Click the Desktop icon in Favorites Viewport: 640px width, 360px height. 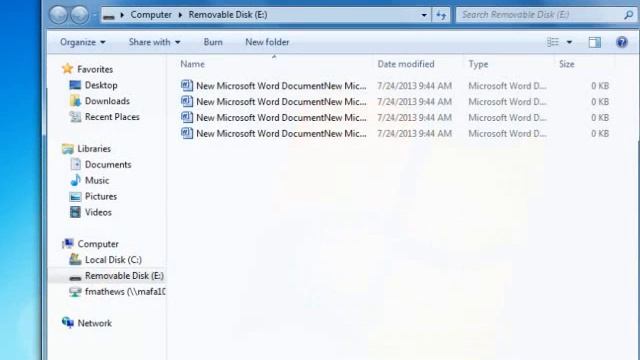(75, 85)
